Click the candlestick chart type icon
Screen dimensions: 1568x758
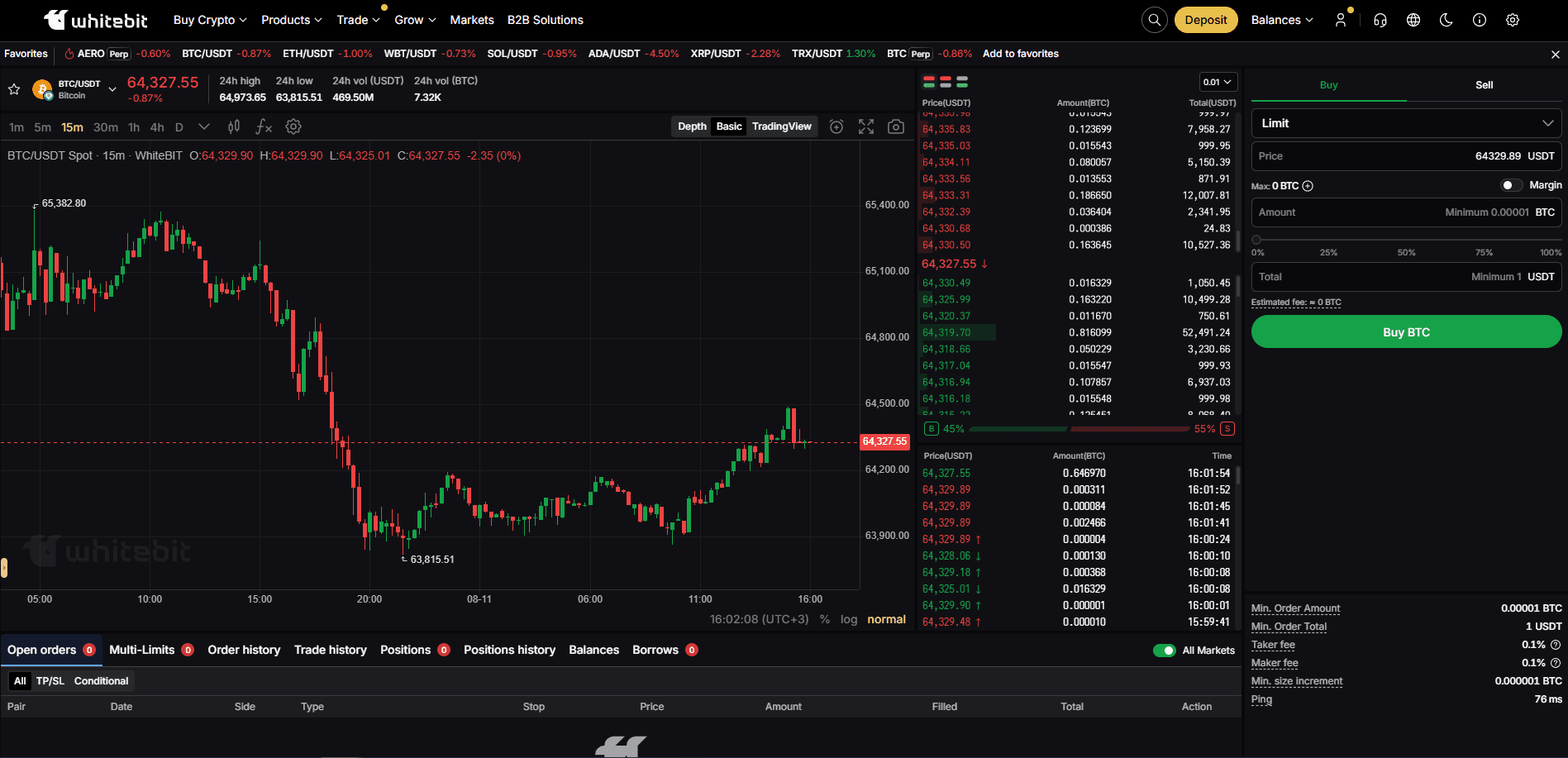pyautogui.click(x=234, y=126)
